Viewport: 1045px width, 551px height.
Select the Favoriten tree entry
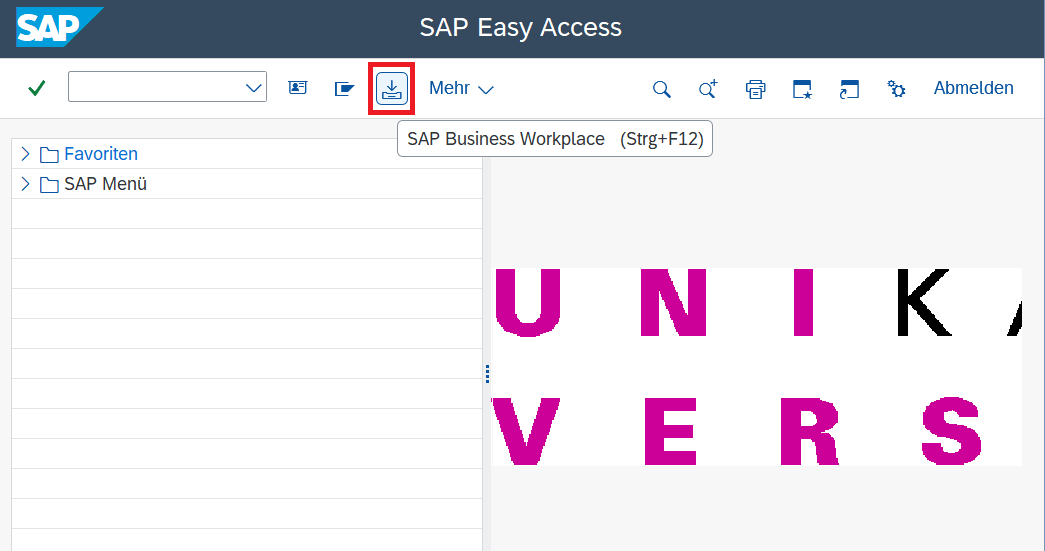101,154
